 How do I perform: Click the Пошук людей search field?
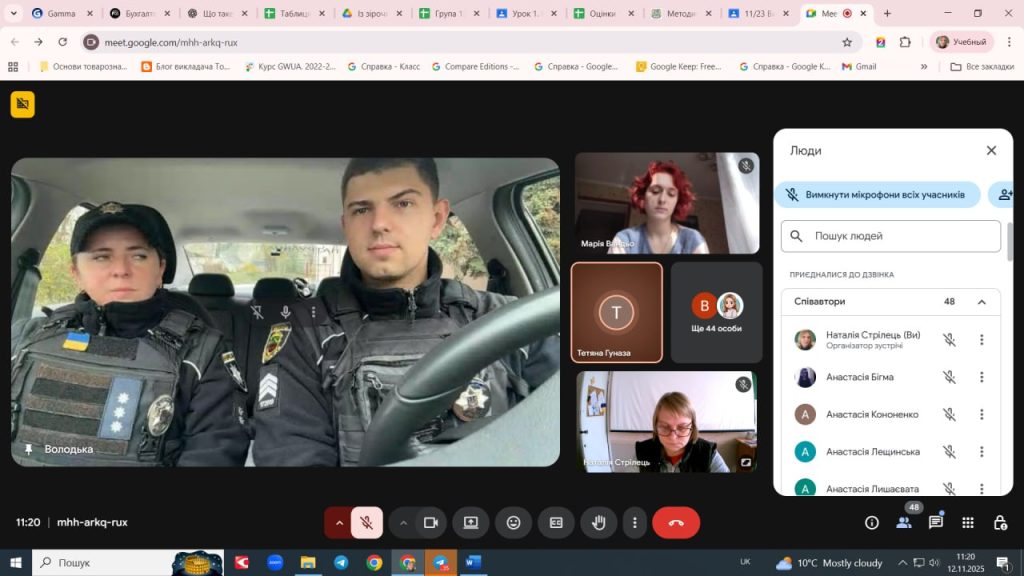pyautogui.click(x=891, y=236)
